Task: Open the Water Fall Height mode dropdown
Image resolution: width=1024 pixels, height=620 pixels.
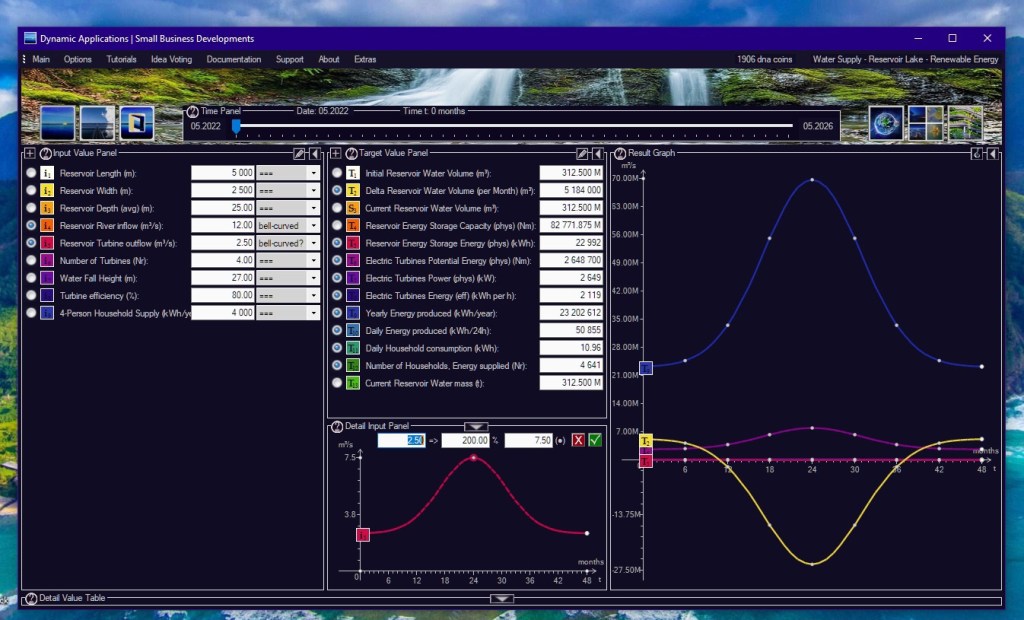Action: (287, 278)
